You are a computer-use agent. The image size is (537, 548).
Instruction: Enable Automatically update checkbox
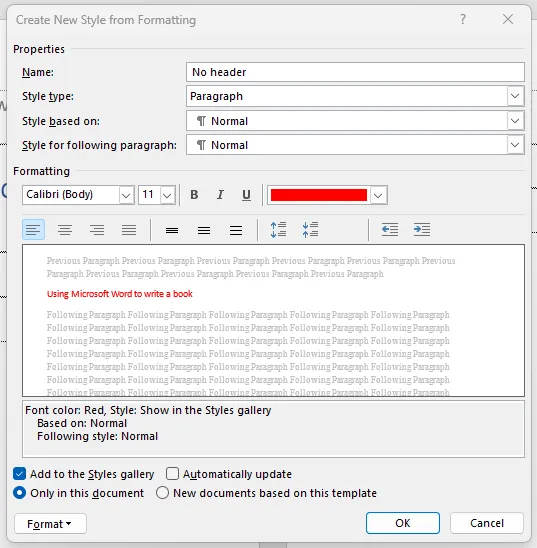click(173, 474)
